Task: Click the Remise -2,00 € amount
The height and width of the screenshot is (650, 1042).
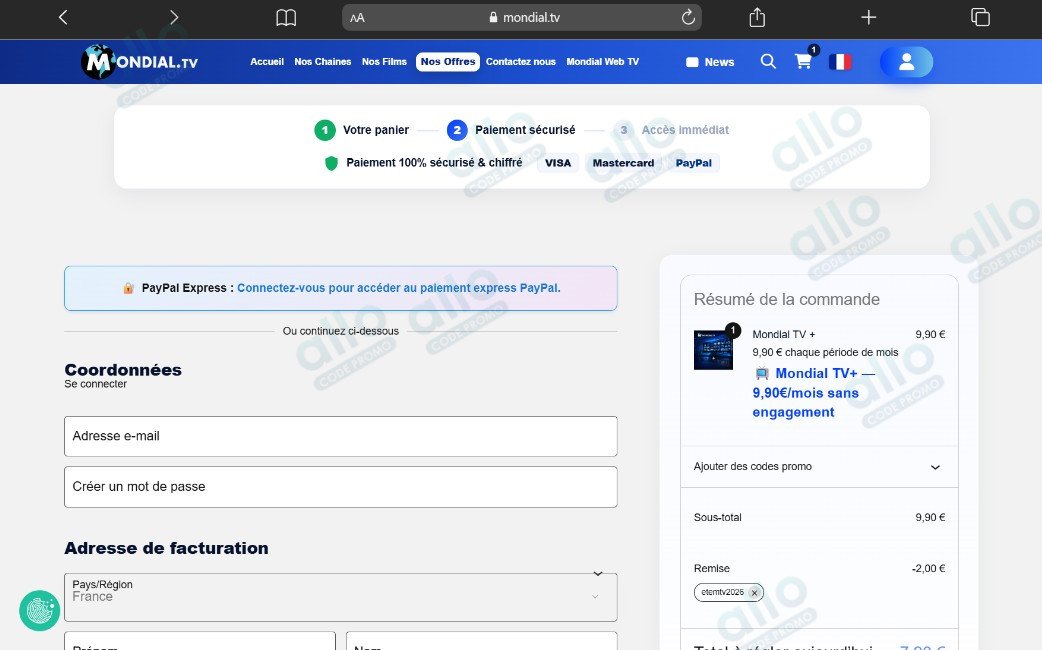Action: (x=928, y=568)
